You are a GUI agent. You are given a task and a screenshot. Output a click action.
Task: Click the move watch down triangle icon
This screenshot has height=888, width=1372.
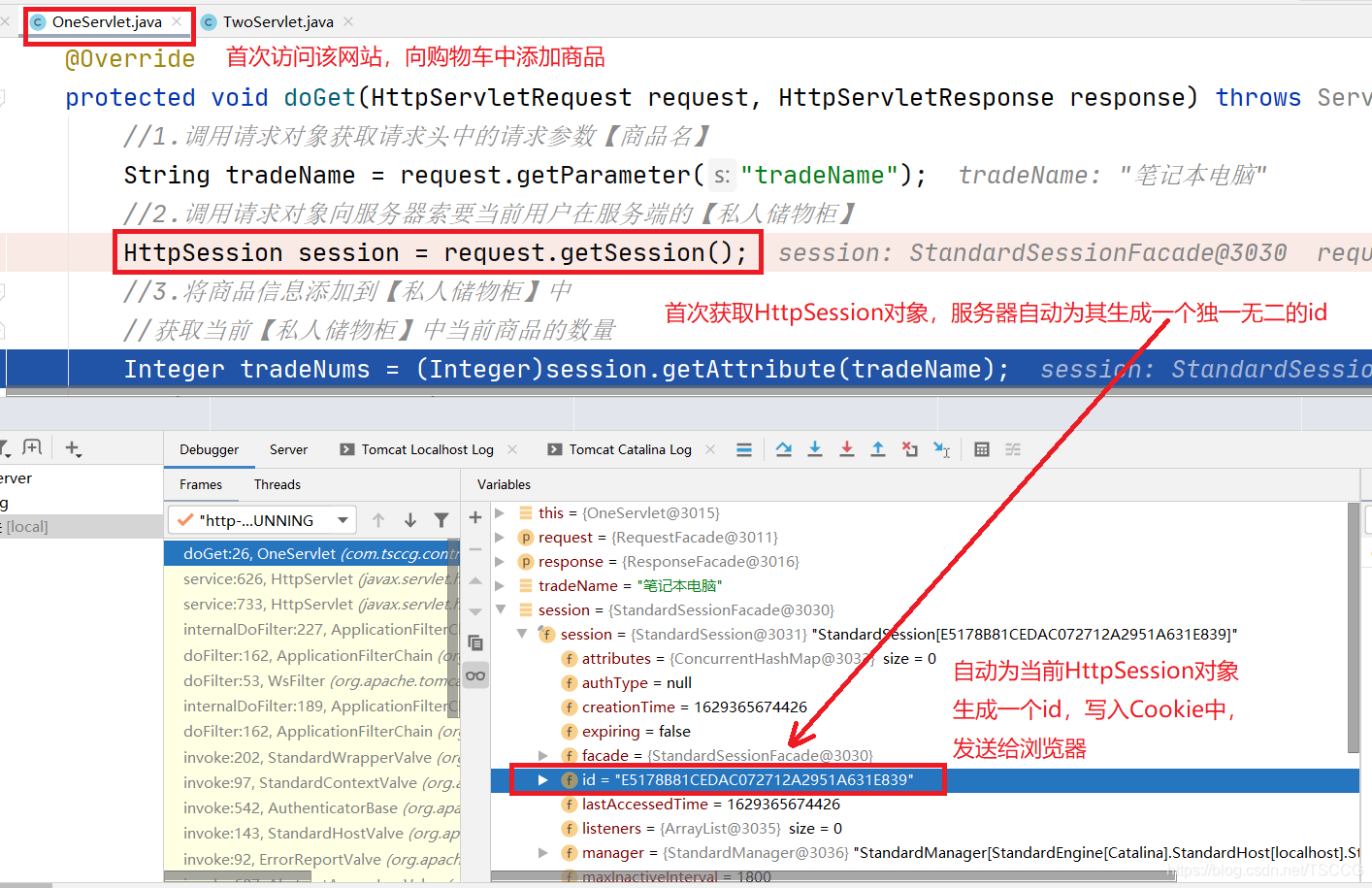(475, 611)
